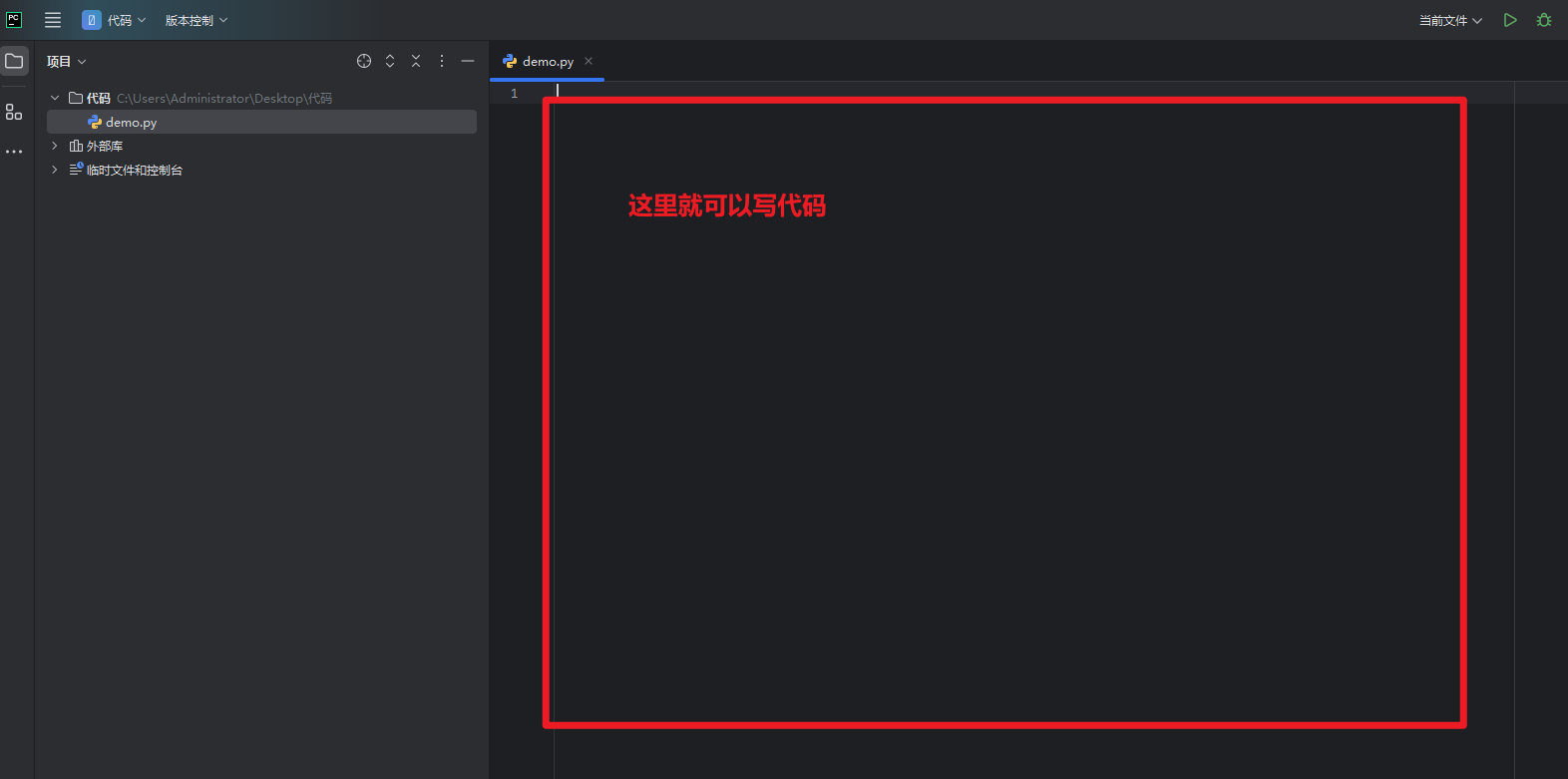Screen dimensions: 1568x779
Task: Open the 版本控制 dropdown menu
Action: click(x=196, y=20)
